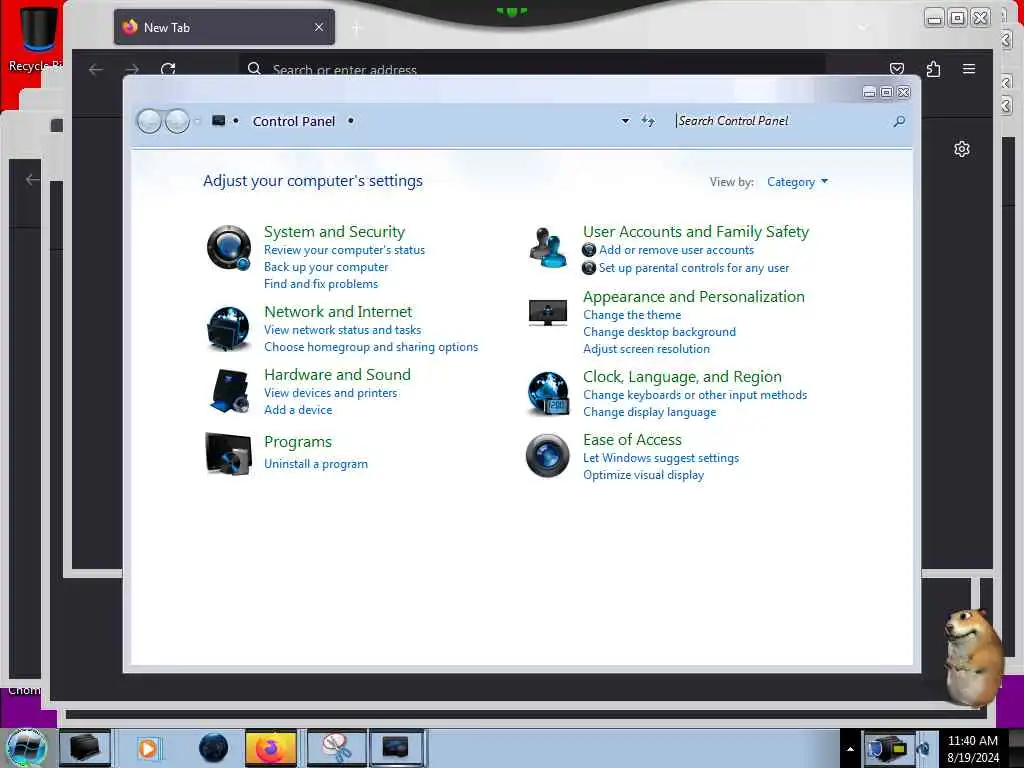Focus the Search Control Panel field

[782, 121]
